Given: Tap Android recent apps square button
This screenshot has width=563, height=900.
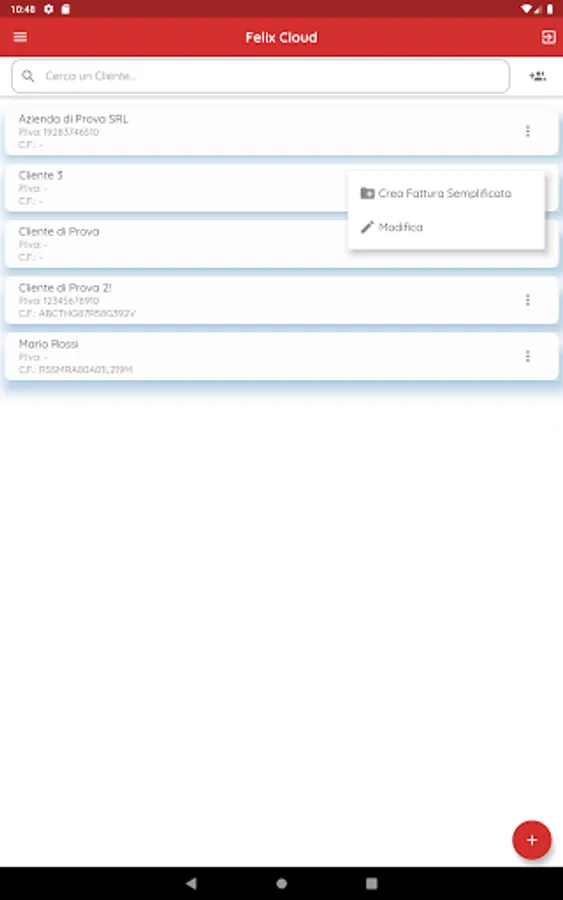Looking at the screenshot, I should coord(371,883).
